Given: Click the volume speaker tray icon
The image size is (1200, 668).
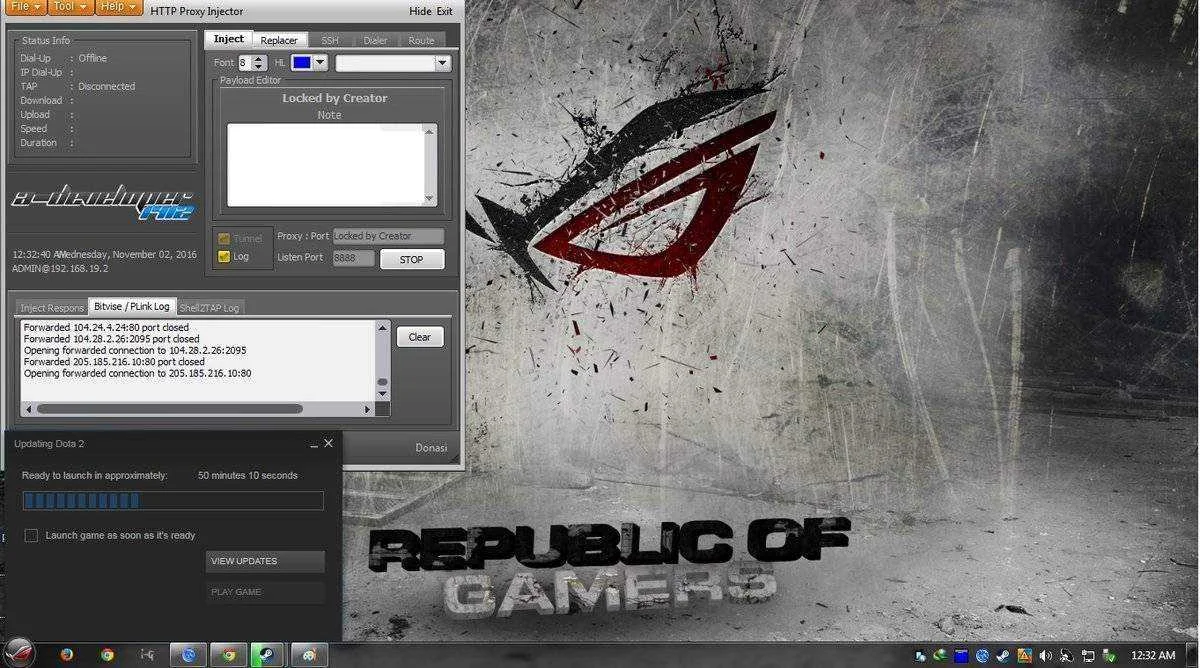Looking at the screenshot, I should (x=1045, y=656).
